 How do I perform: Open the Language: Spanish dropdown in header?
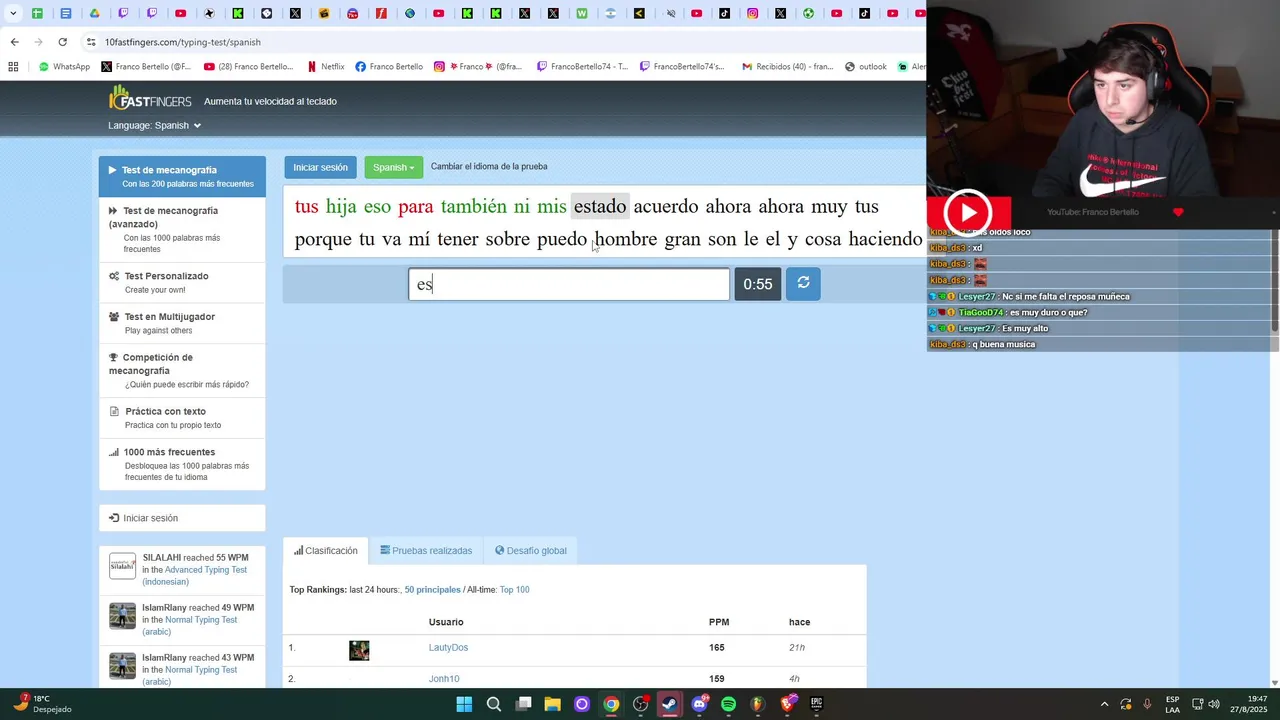coord(155,125)
